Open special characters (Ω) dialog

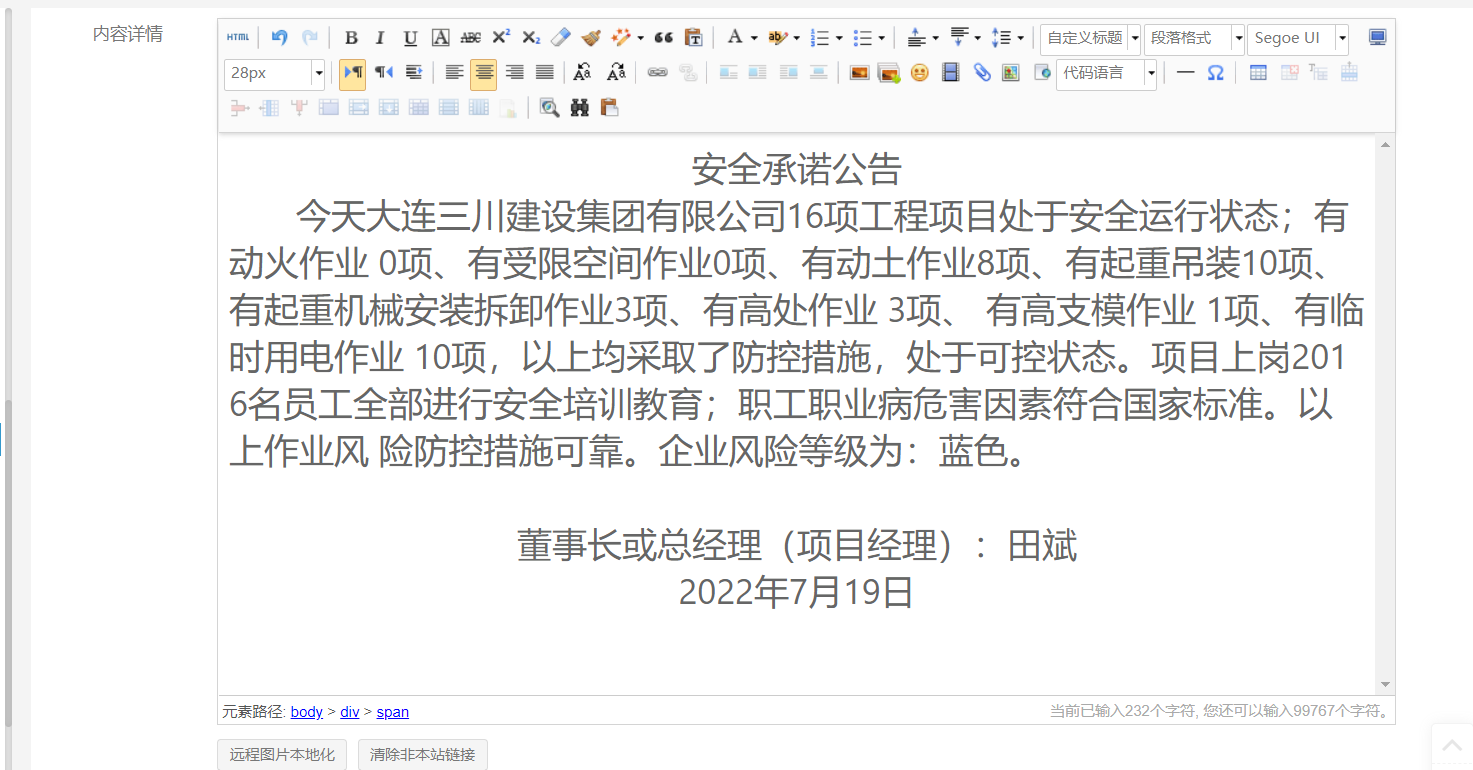click(x=1216, y=73)
